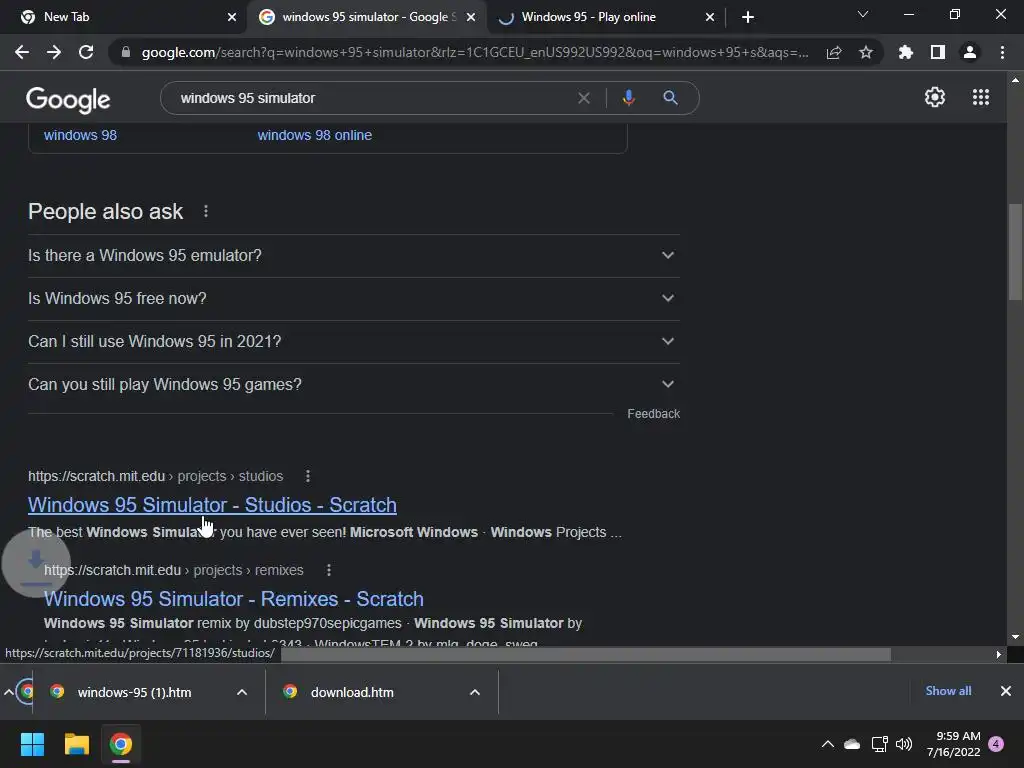1024x768 pixels.
Task: Click the scroll-up arrow on vertical scrollbar
Action: point(1015,80)
